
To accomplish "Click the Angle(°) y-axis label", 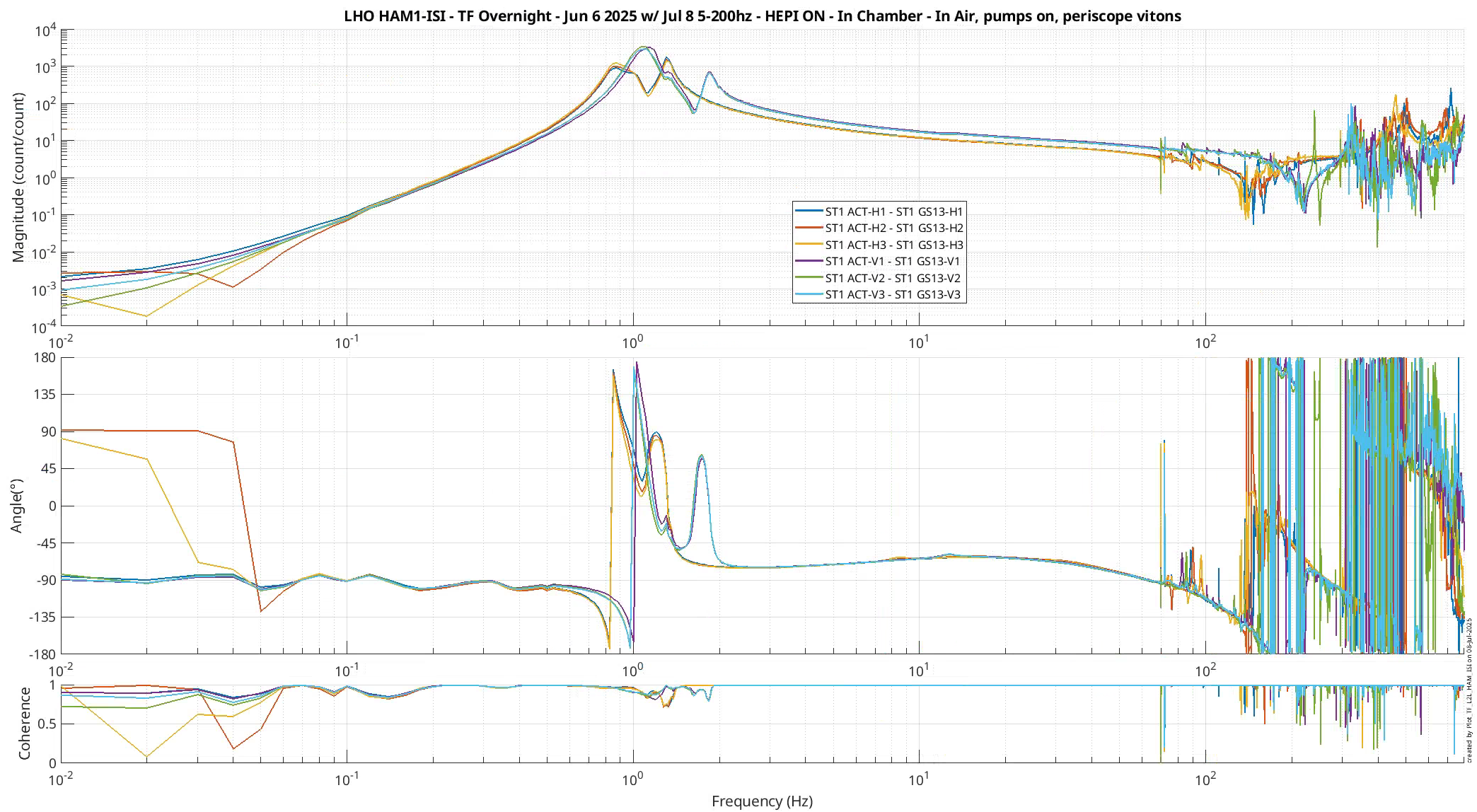I will pyautogui.click(x=17, y=505).
